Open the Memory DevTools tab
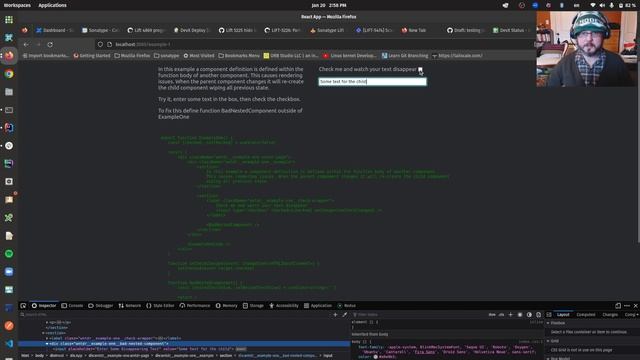The height and width of the screenshot is (360, 640). point(227,306)
